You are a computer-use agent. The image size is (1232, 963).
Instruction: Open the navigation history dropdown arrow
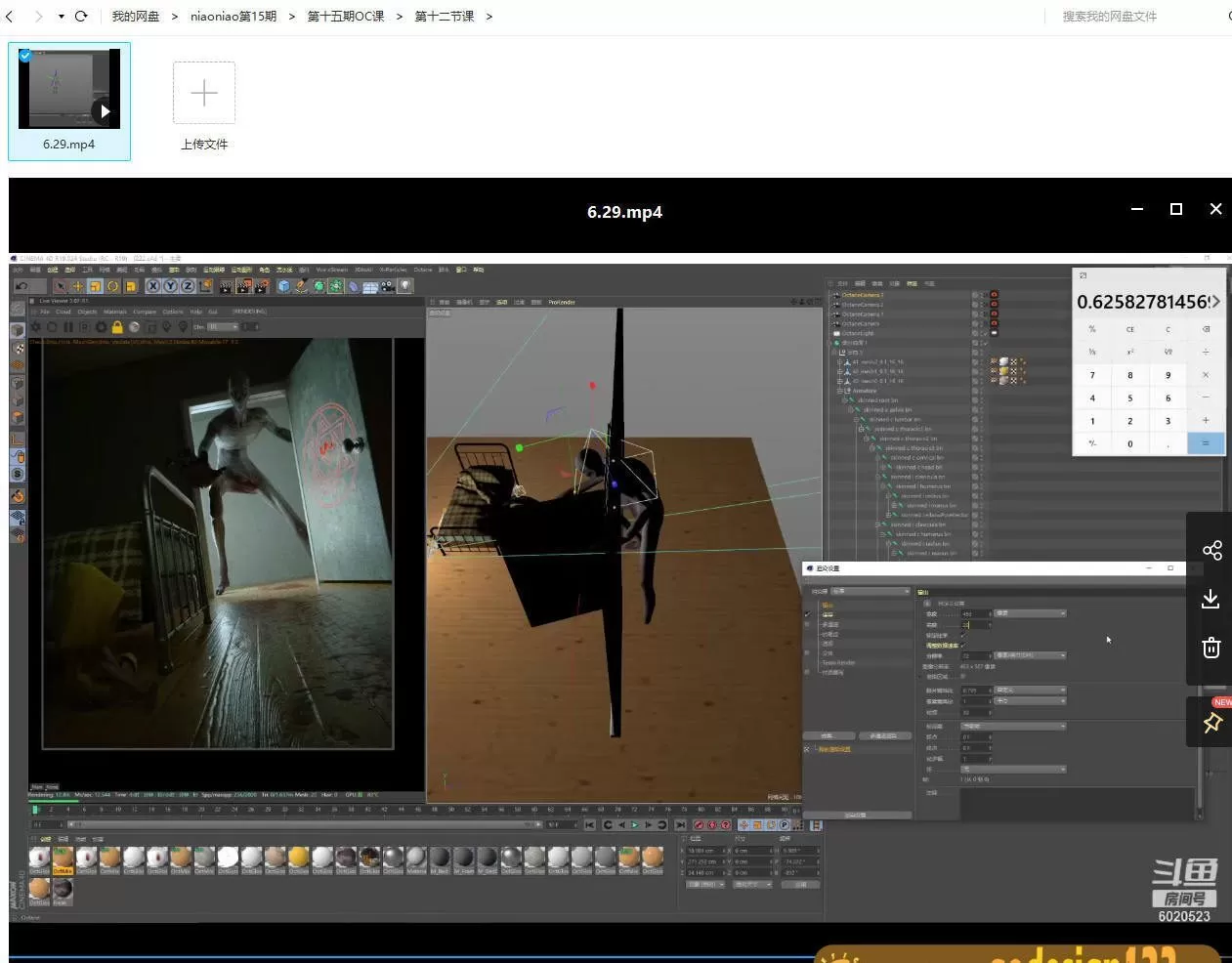(x=61, y=17)
